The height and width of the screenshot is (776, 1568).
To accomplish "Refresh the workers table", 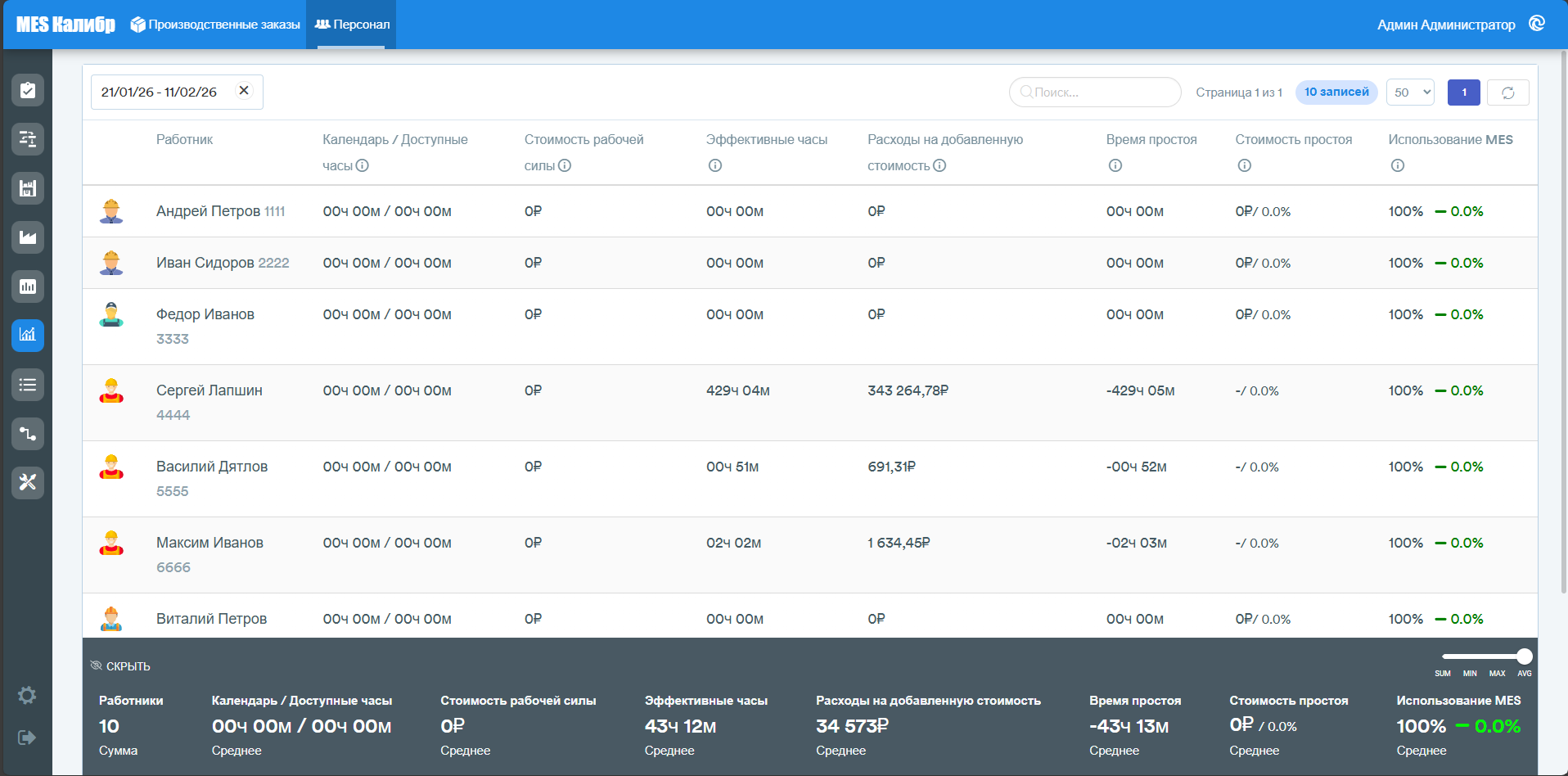I will point(1508,92).
